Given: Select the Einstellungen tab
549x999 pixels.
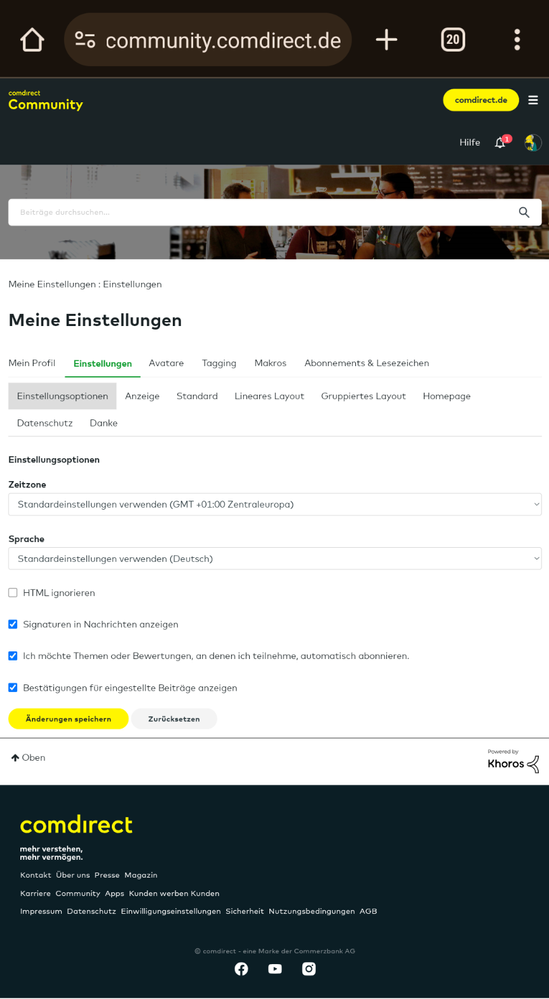Looking at the screenshot, I should point(103,364).
